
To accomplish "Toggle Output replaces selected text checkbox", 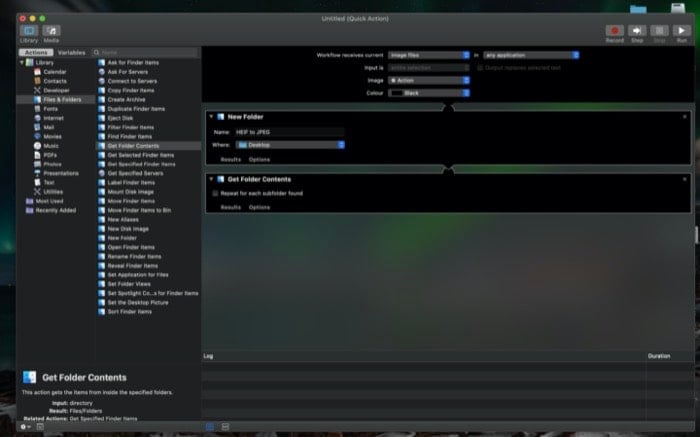I will pyautogui.click(x=480, y=68).
